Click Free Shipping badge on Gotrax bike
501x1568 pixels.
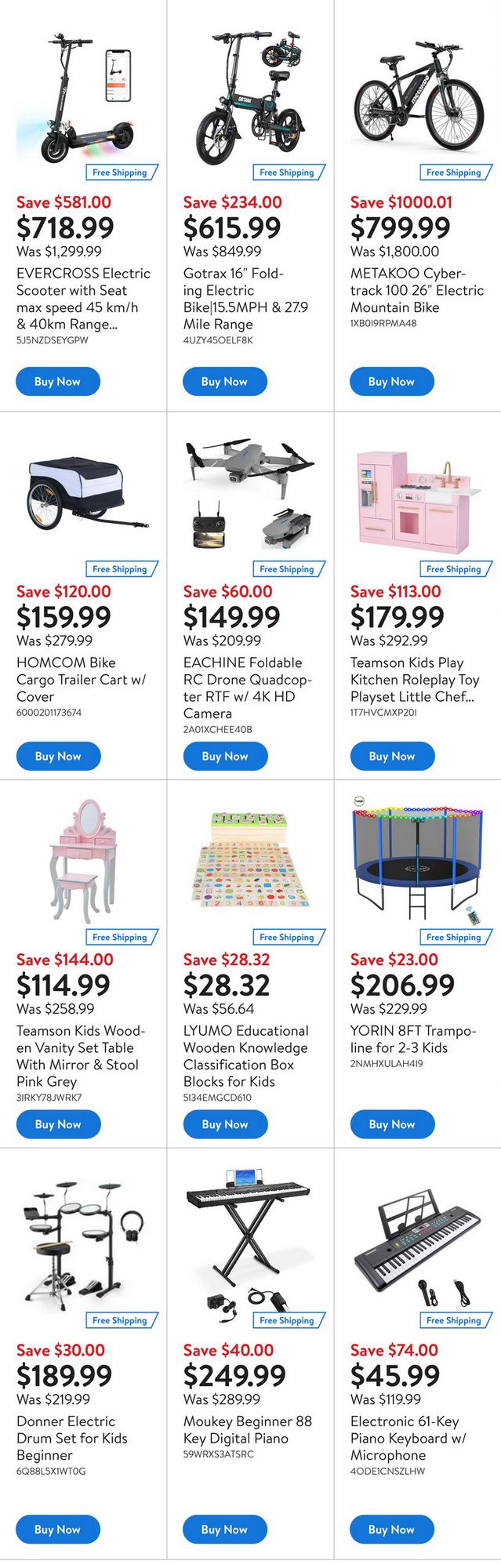[286, 172]
